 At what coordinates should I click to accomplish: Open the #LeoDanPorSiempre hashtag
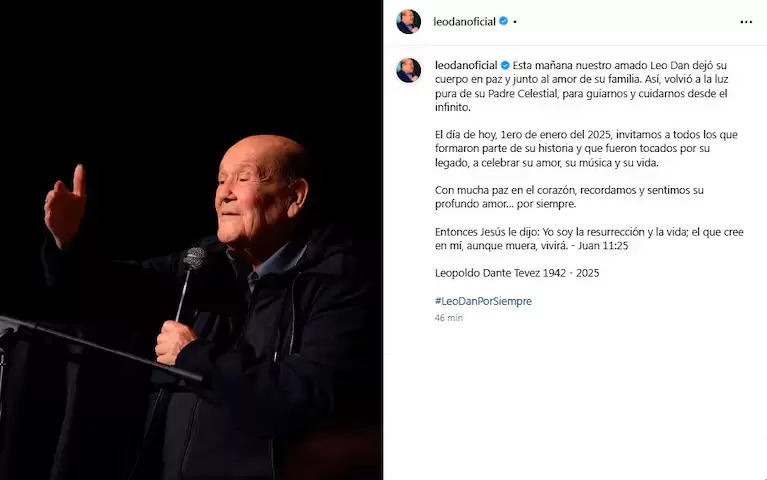point(483,301)
